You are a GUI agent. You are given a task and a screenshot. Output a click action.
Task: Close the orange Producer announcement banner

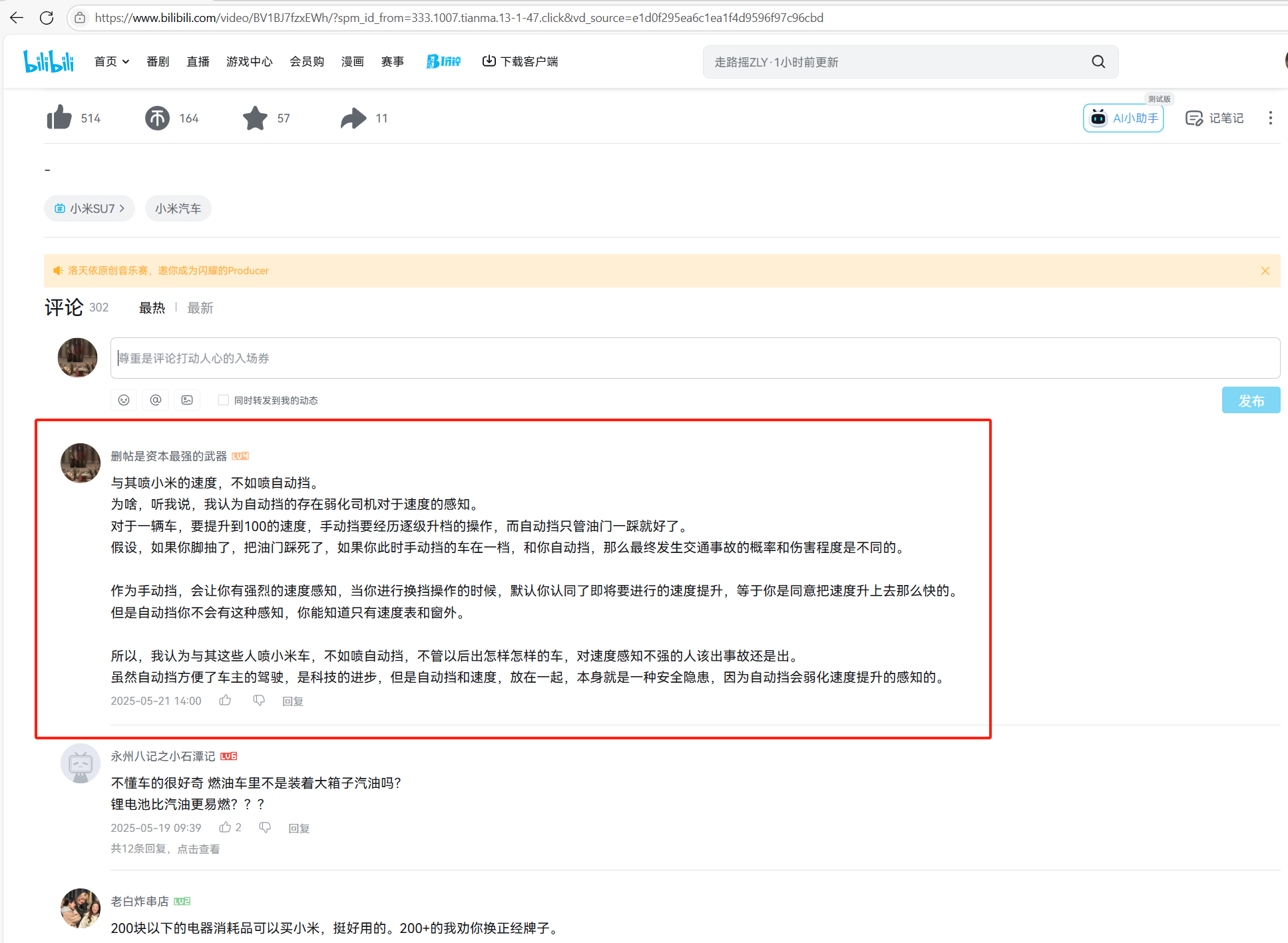click(1265, 271)
